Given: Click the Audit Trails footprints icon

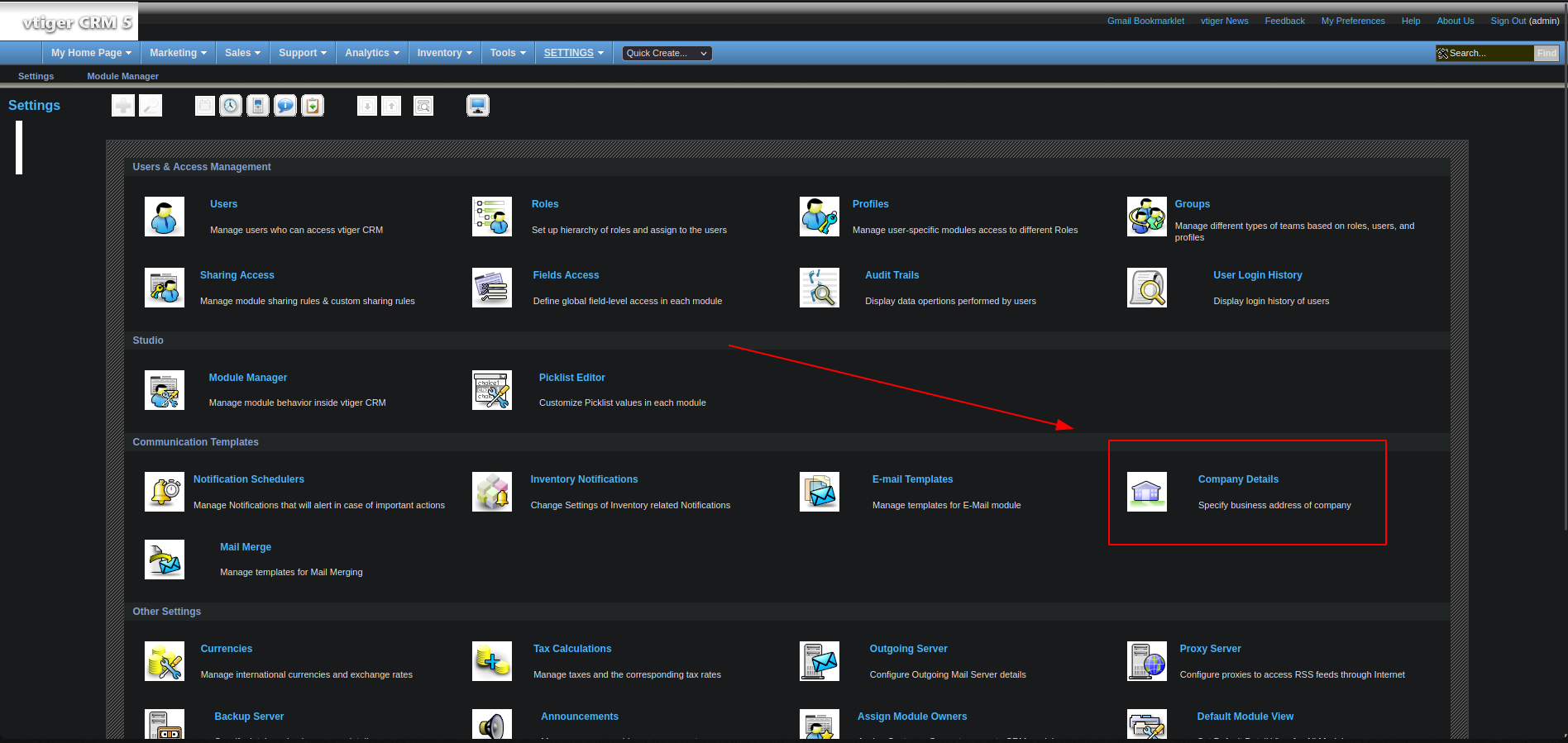Looking at the screenshot, I should 820,288.
